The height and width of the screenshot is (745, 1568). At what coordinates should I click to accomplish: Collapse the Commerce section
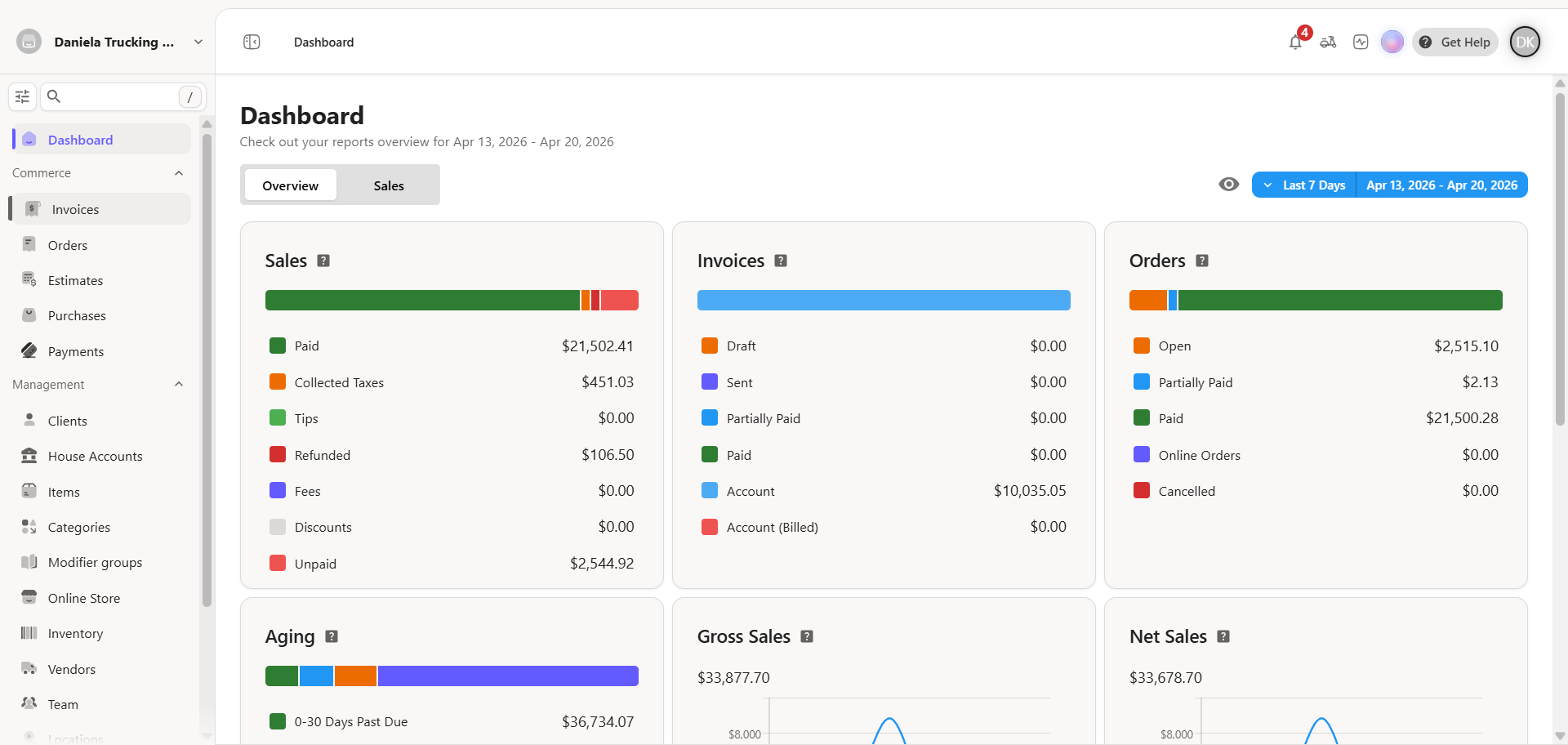179,173
